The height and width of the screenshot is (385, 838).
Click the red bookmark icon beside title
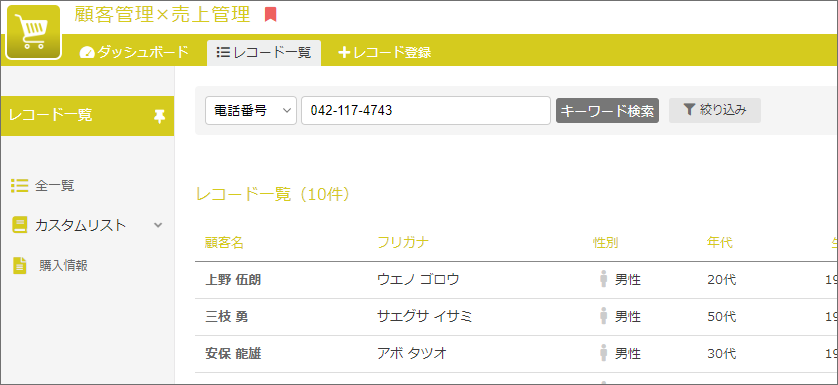pos(270,15)
